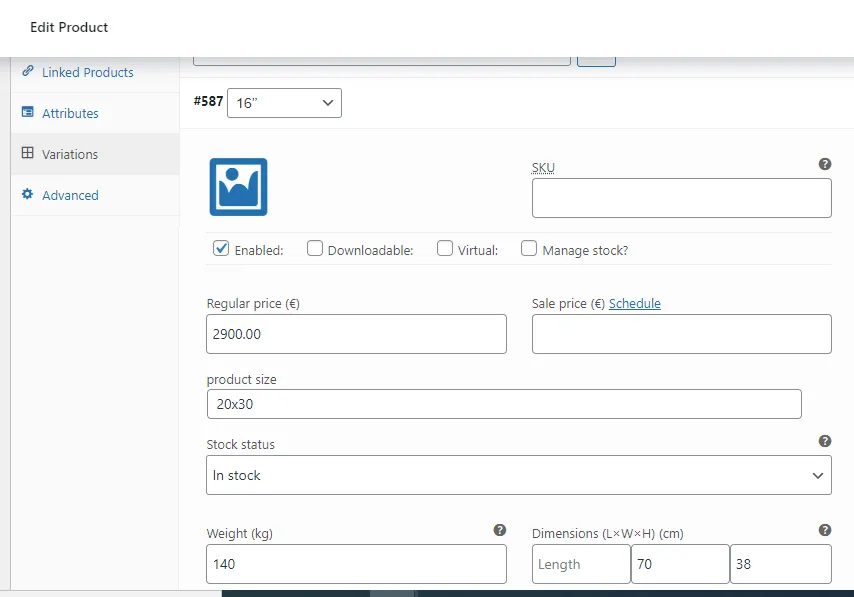Click the Advanced gear icon
Screen dimensions: 854x597
coord(27,194)
